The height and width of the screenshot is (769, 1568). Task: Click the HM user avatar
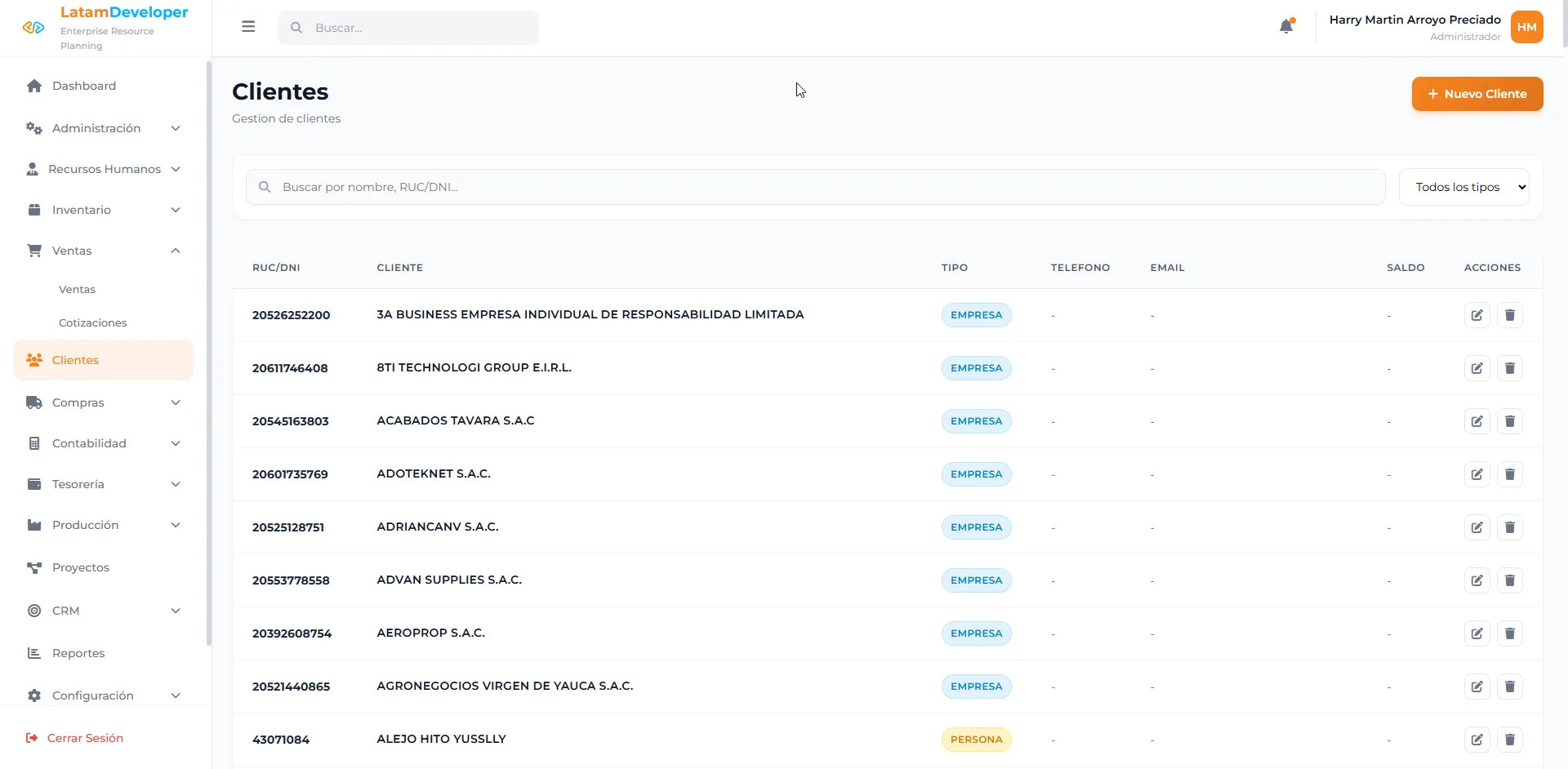[1526, 27]
